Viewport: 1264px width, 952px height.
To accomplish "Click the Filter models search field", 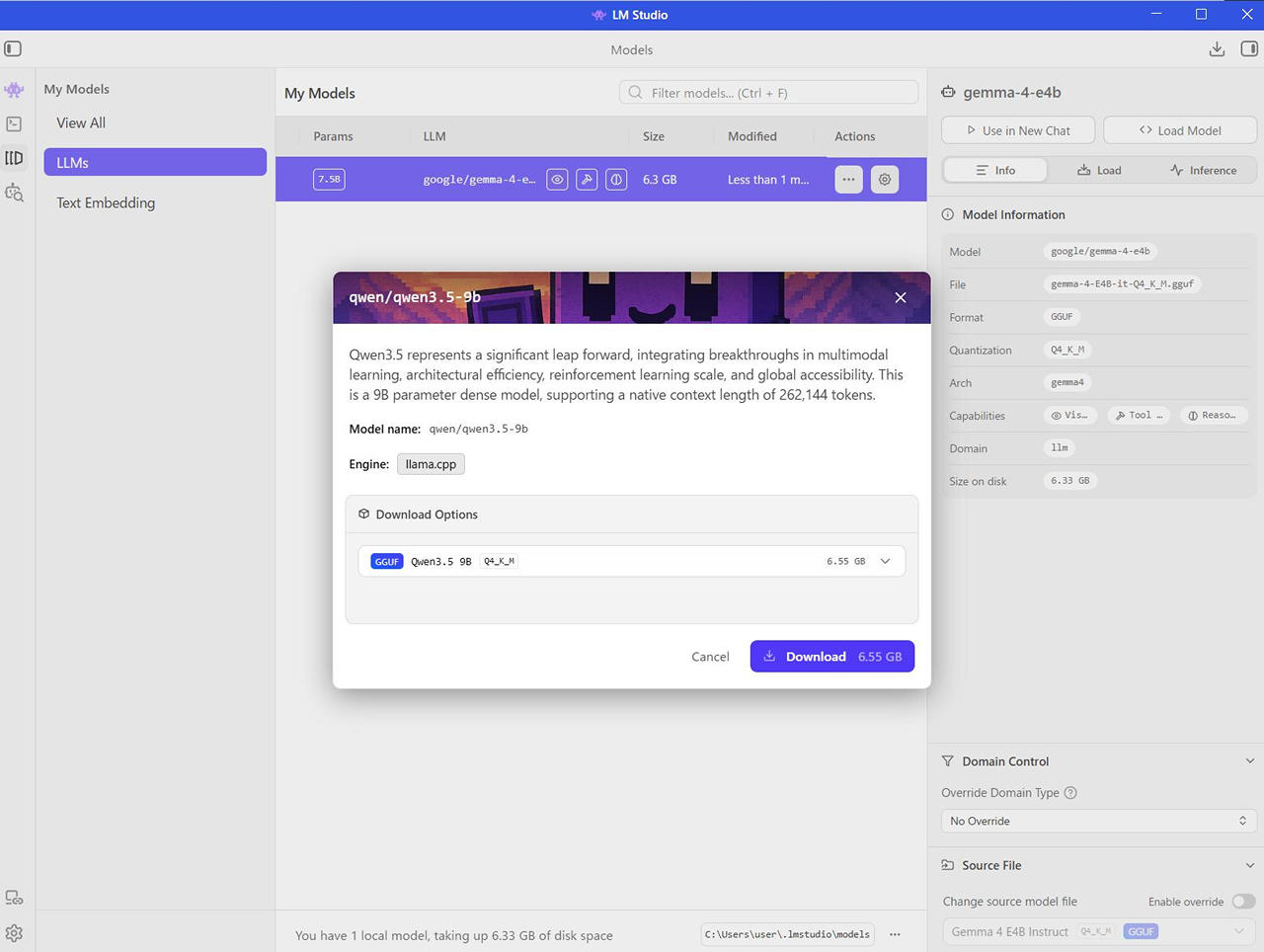I will (x=770, y=93).
